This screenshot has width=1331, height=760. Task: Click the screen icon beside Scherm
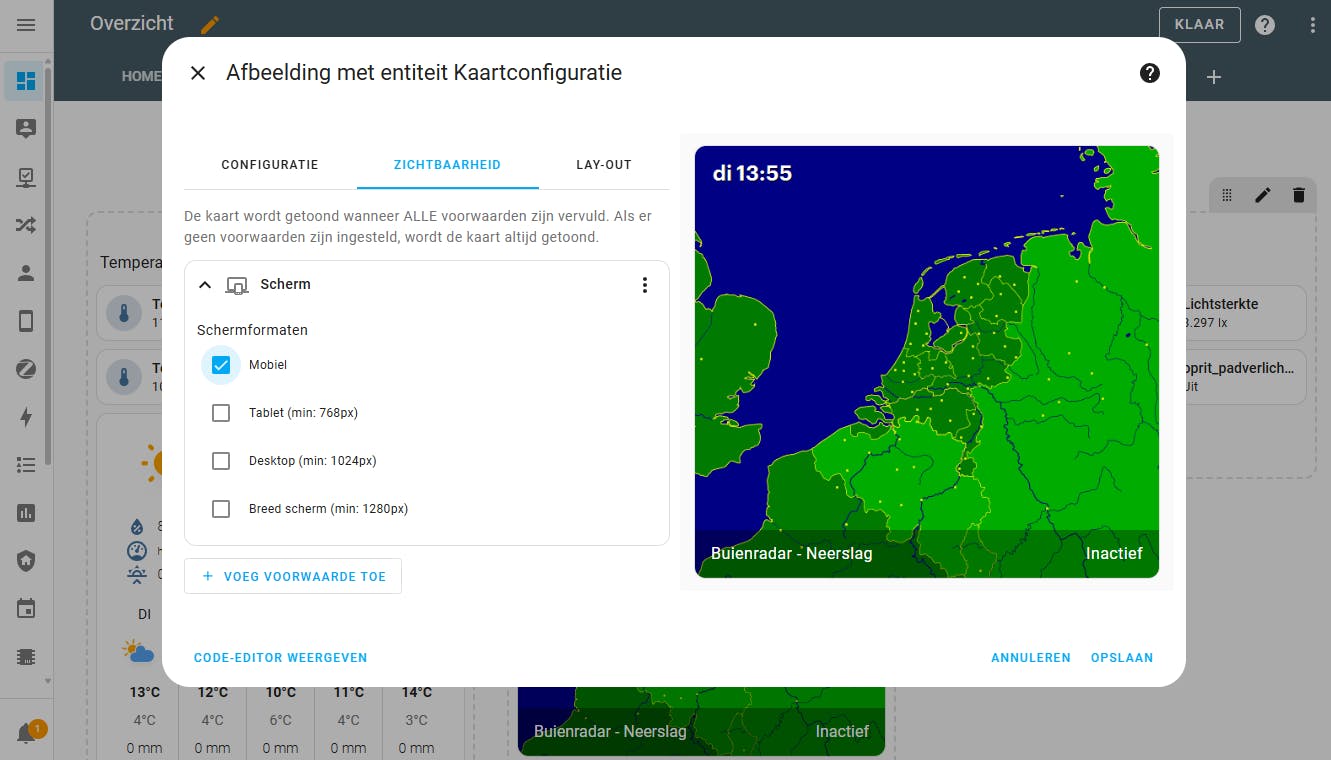(x=237, y=285)
